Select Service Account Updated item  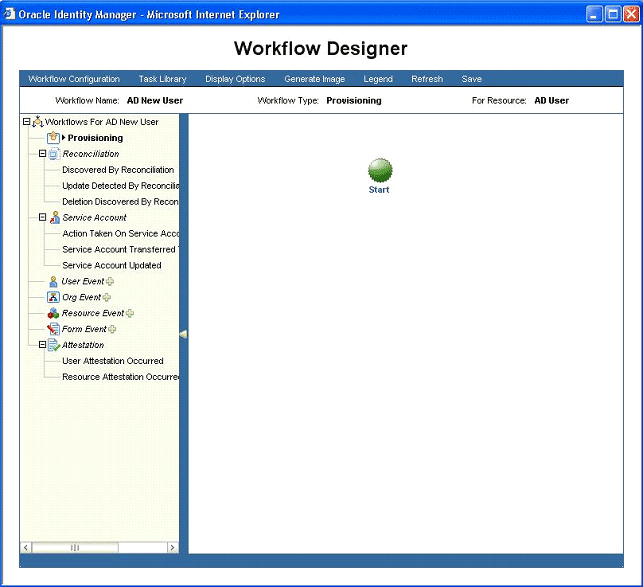pyautogui.click(x=112, y=265)
